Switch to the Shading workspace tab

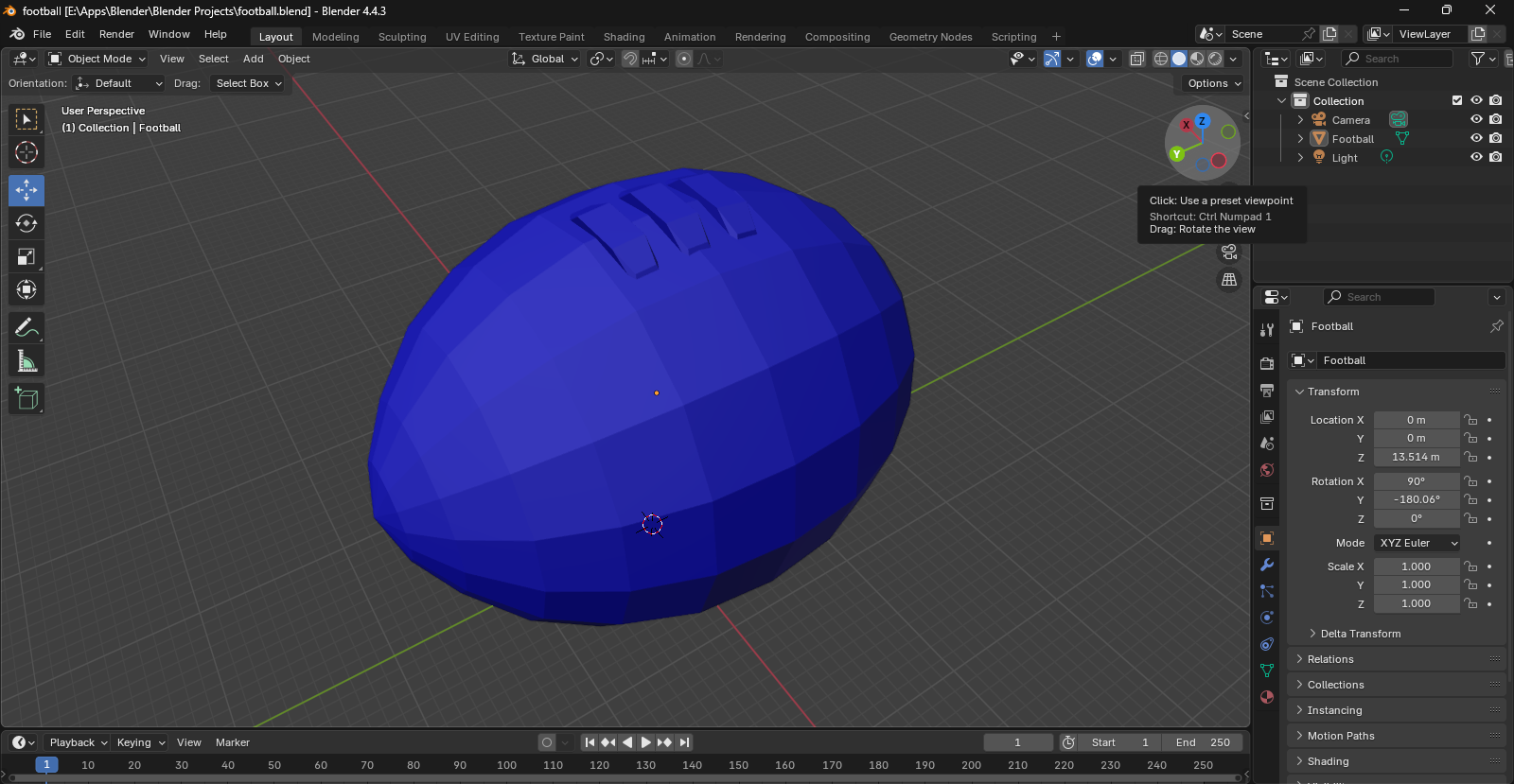tap(625, 37)
